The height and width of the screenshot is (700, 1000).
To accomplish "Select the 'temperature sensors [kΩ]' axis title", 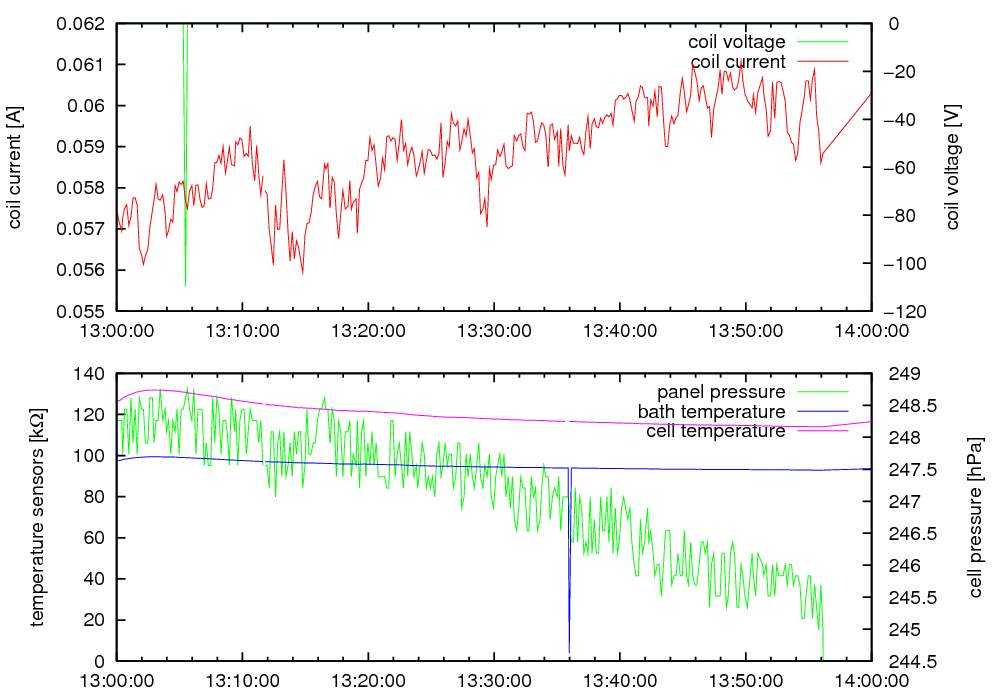I will tap(37, 518).
